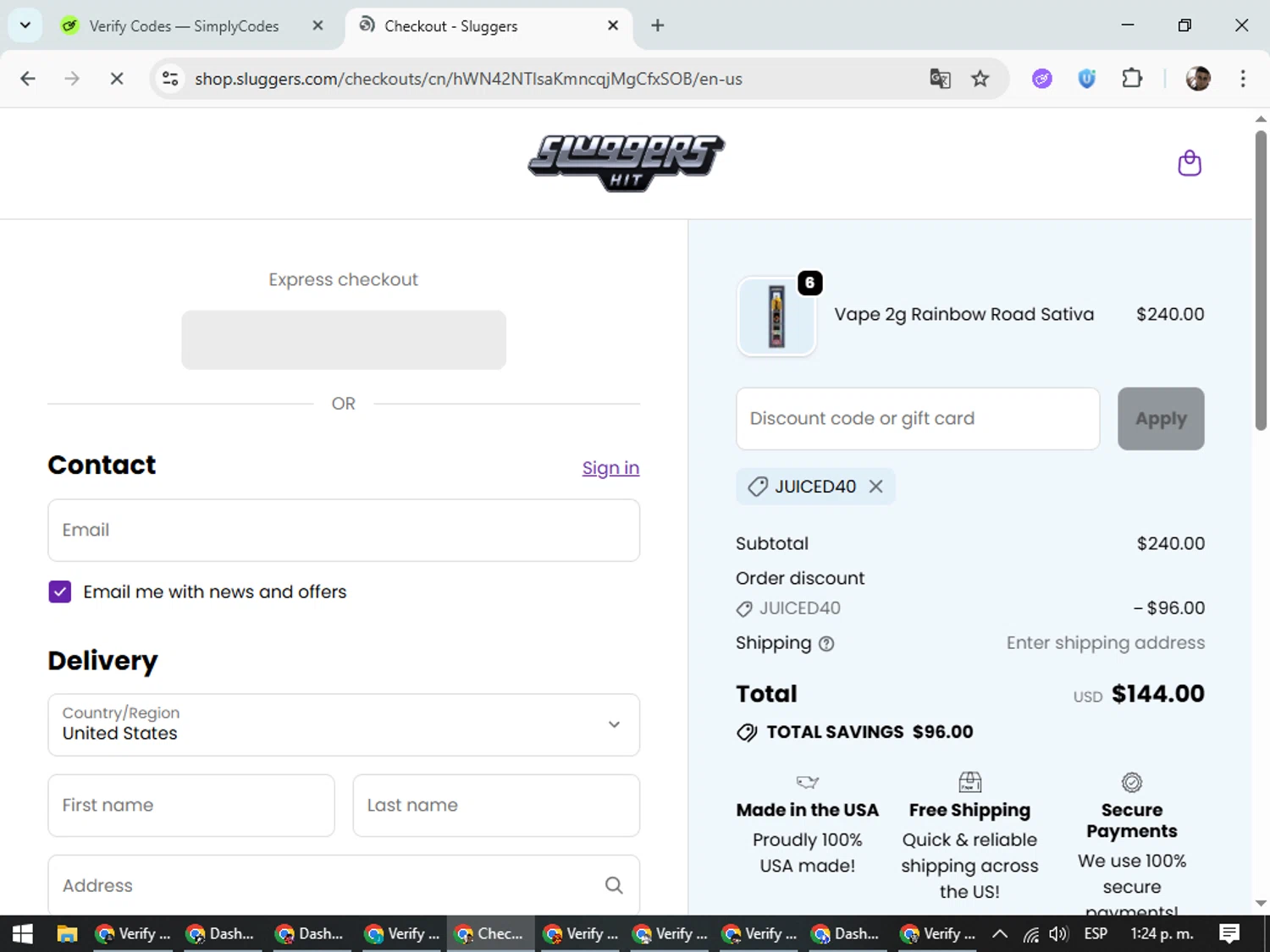The image size is (1270, 952).
Task: Click the product name Vape 2g Rainbow Road Sativa
Action: (964, 314)
